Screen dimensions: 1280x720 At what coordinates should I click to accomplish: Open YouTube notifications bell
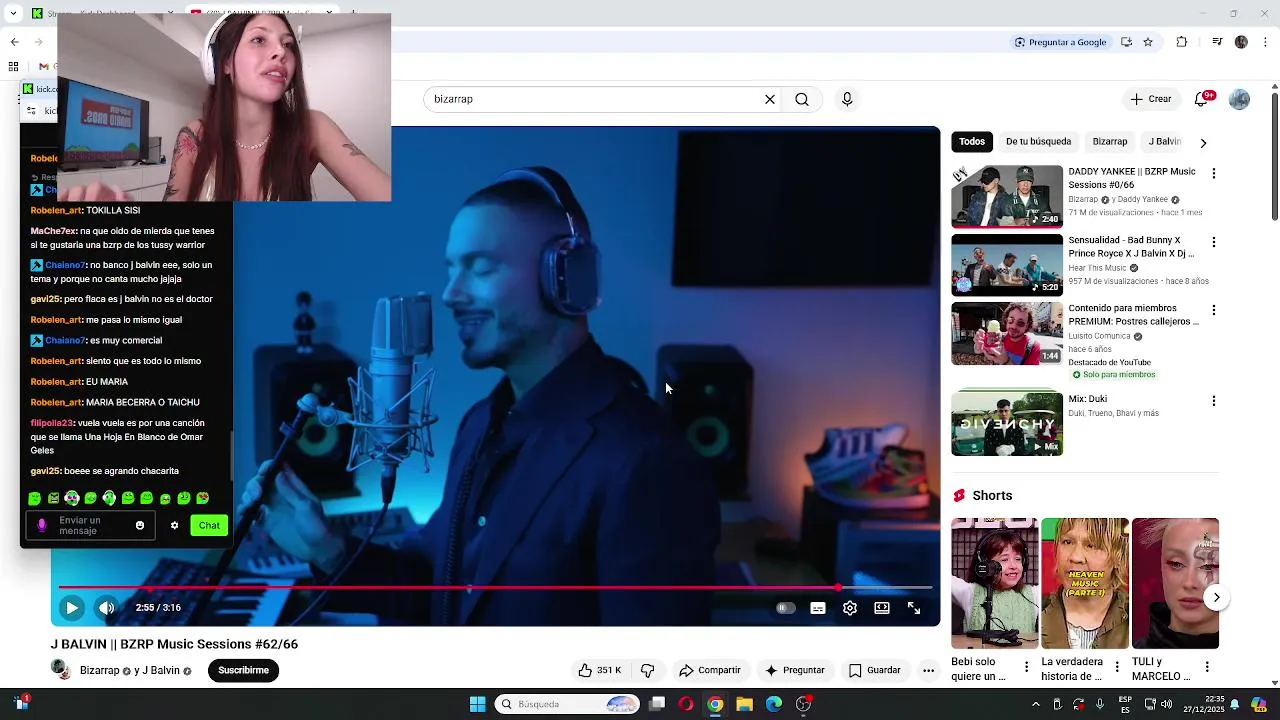pyautogui.click(x=1202, y=99)
